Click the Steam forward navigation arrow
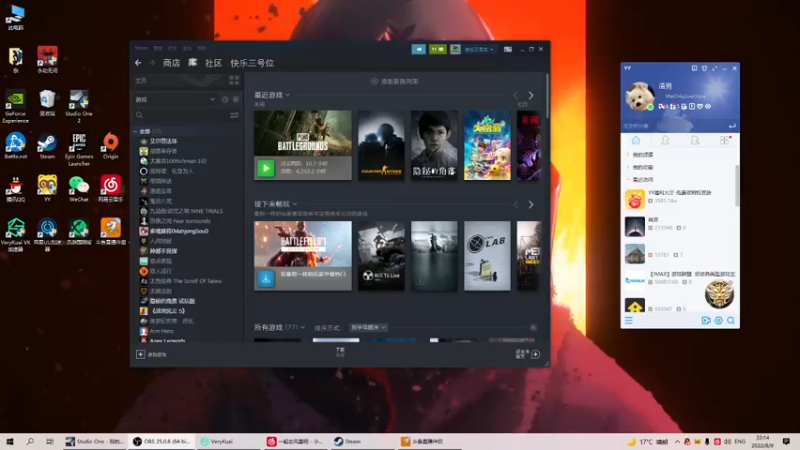The image size is (800, 450). [152, 63]
